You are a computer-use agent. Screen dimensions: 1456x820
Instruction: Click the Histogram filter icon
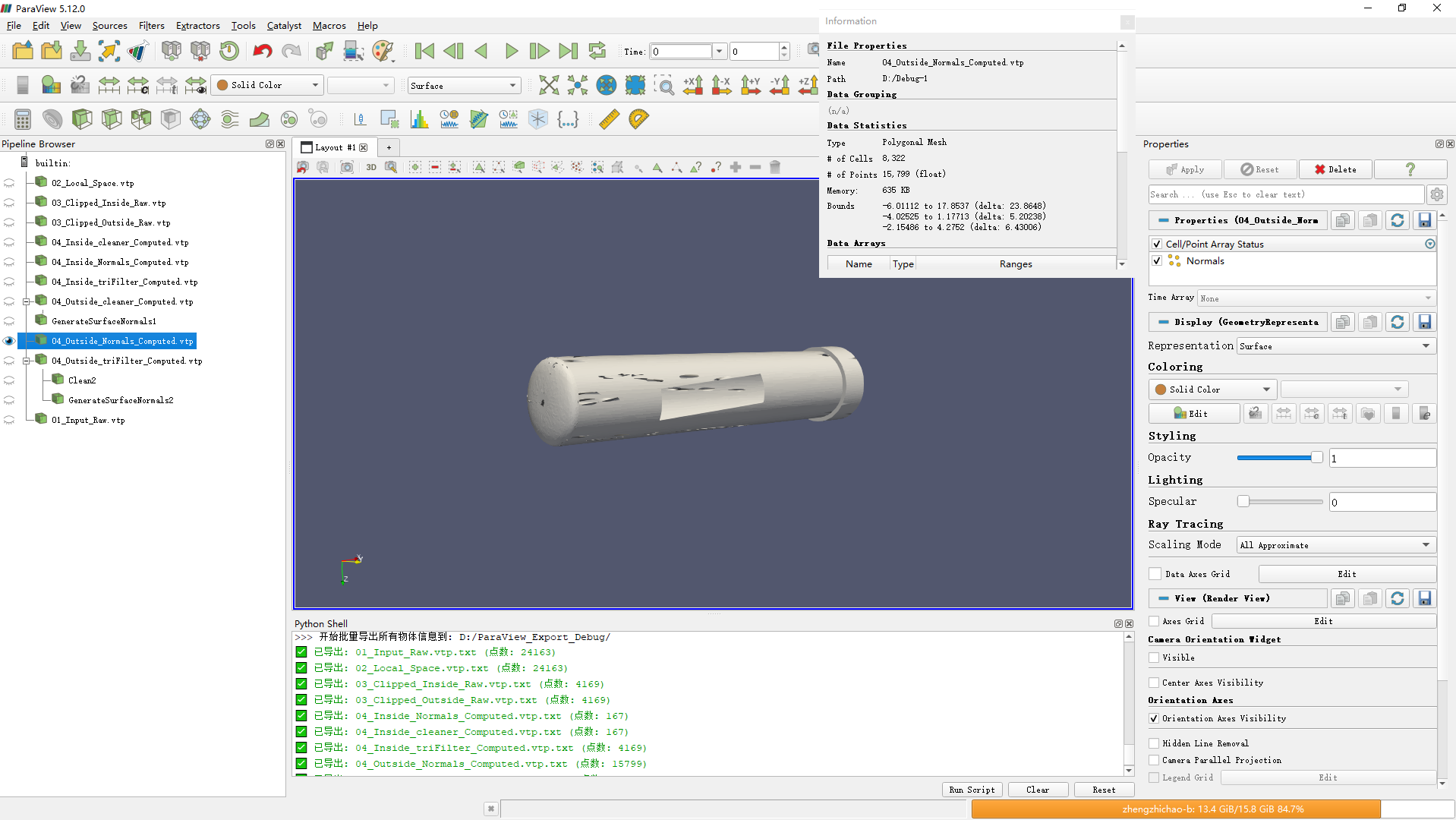point(419,119)
